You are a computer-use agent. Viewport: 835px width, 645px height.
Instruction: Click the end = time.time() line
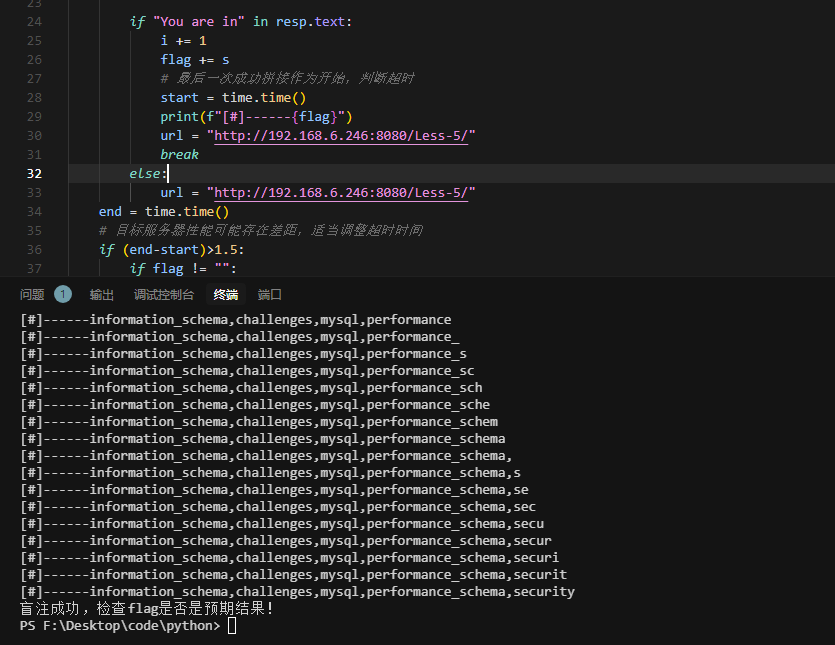(x=164, y=211)
